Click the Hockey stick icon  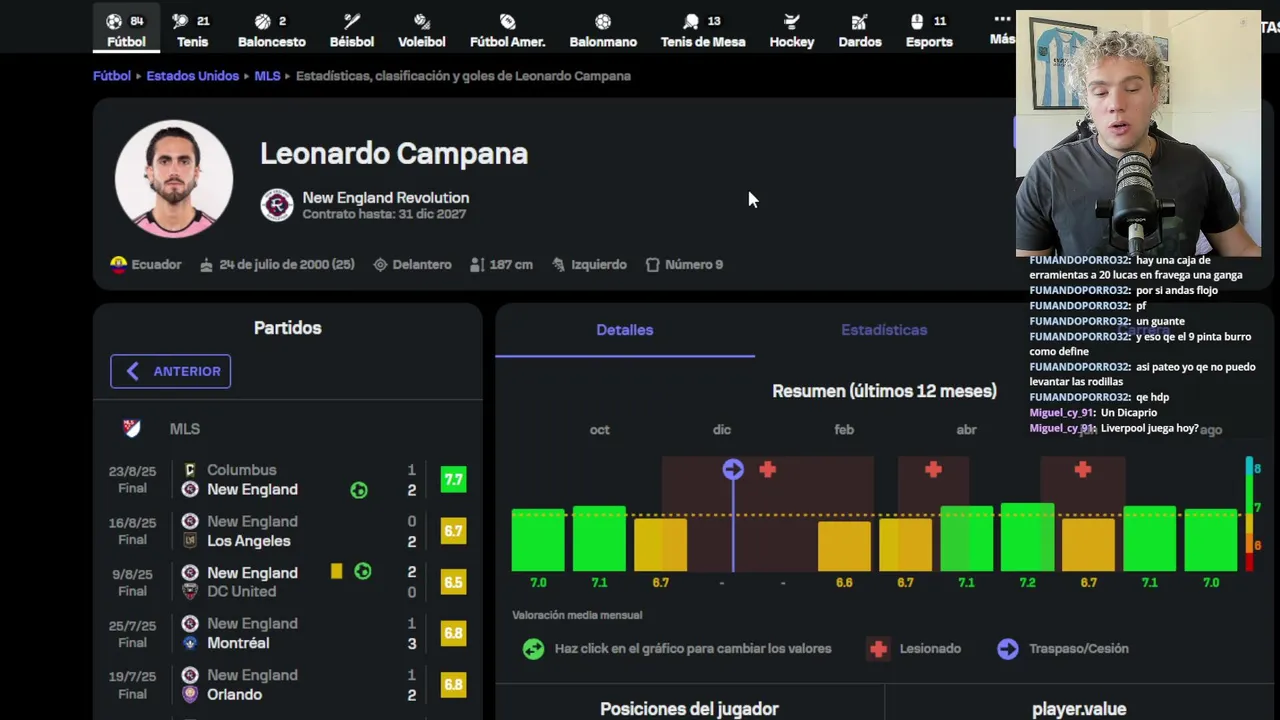pyautogui.click(x=792, y=21)
